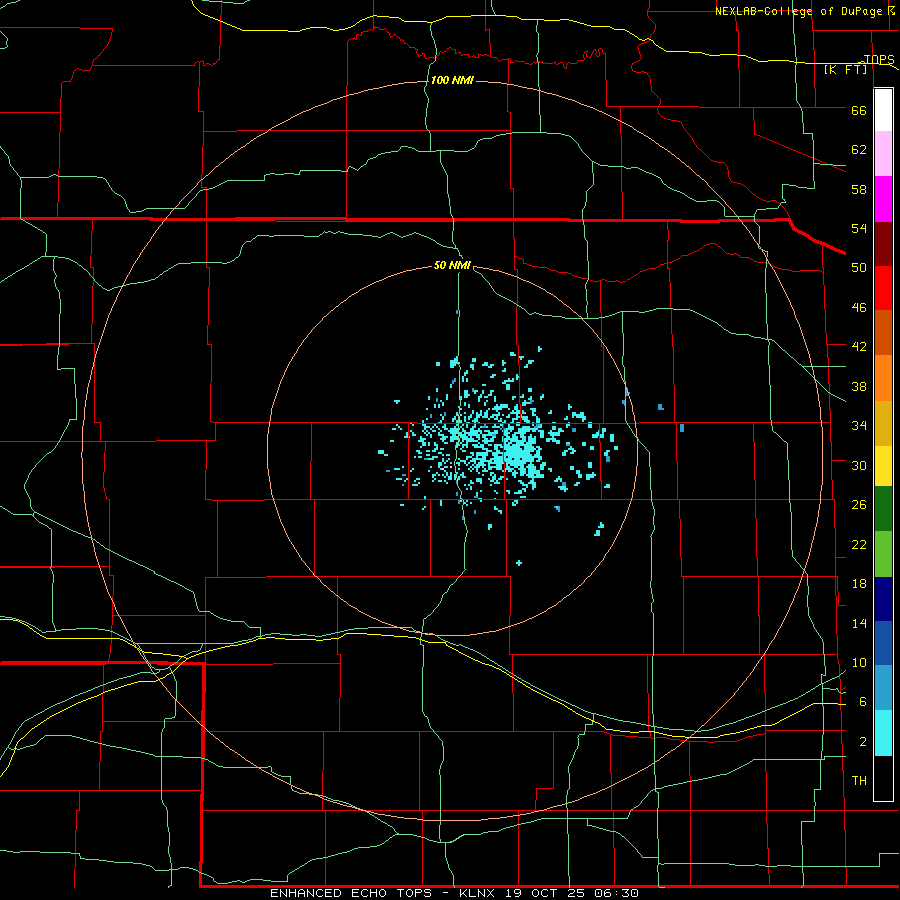The image size is (900, 900).
Task: Click the legend value "50"
Action: (859, 268)
